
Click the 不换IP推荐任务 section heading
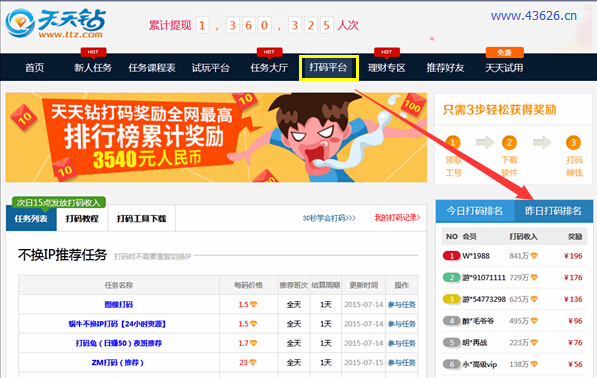coord(62,255)
